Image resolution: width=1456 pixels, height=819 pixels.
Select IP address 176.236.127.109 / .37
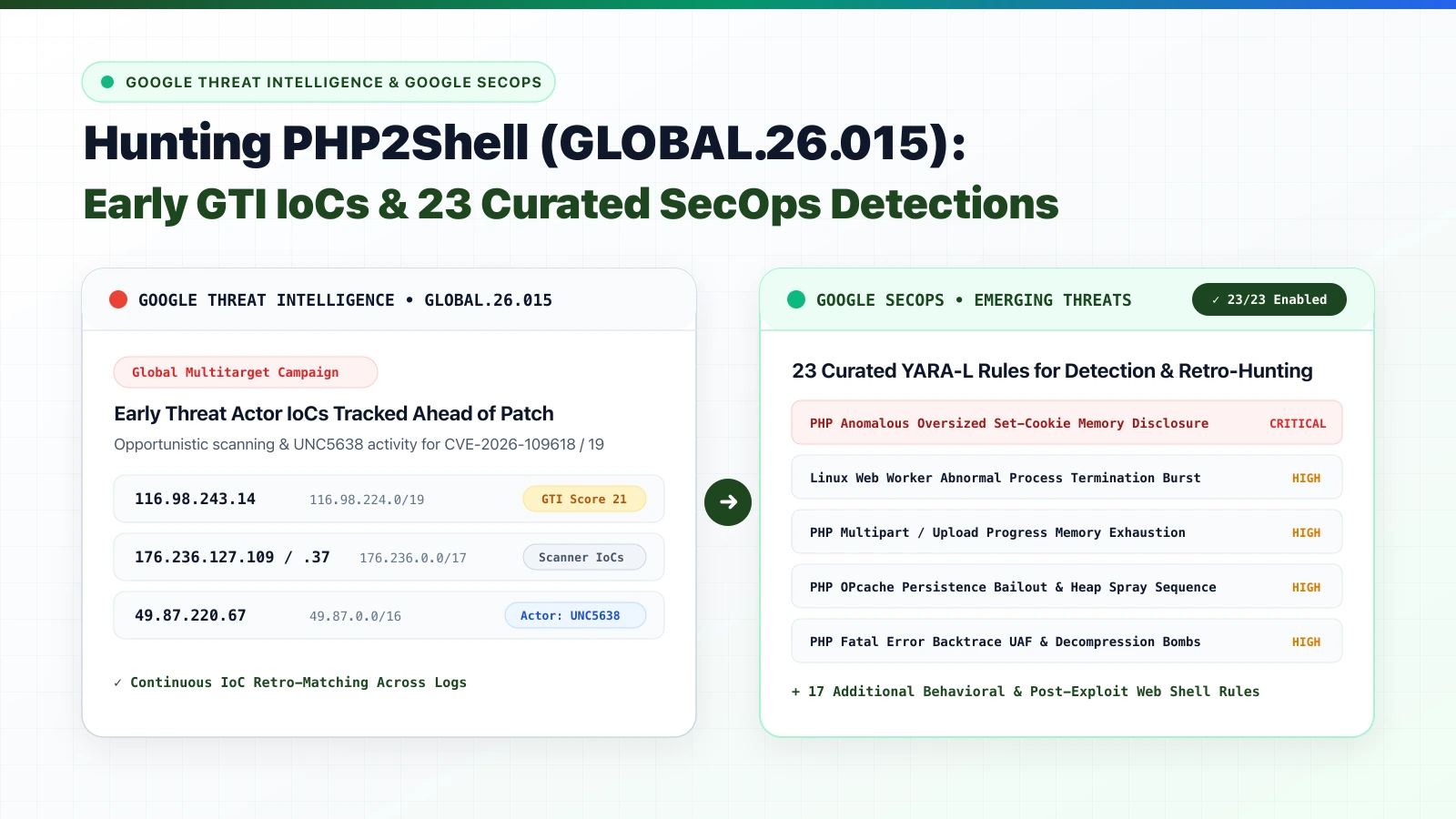coord(232,557)
